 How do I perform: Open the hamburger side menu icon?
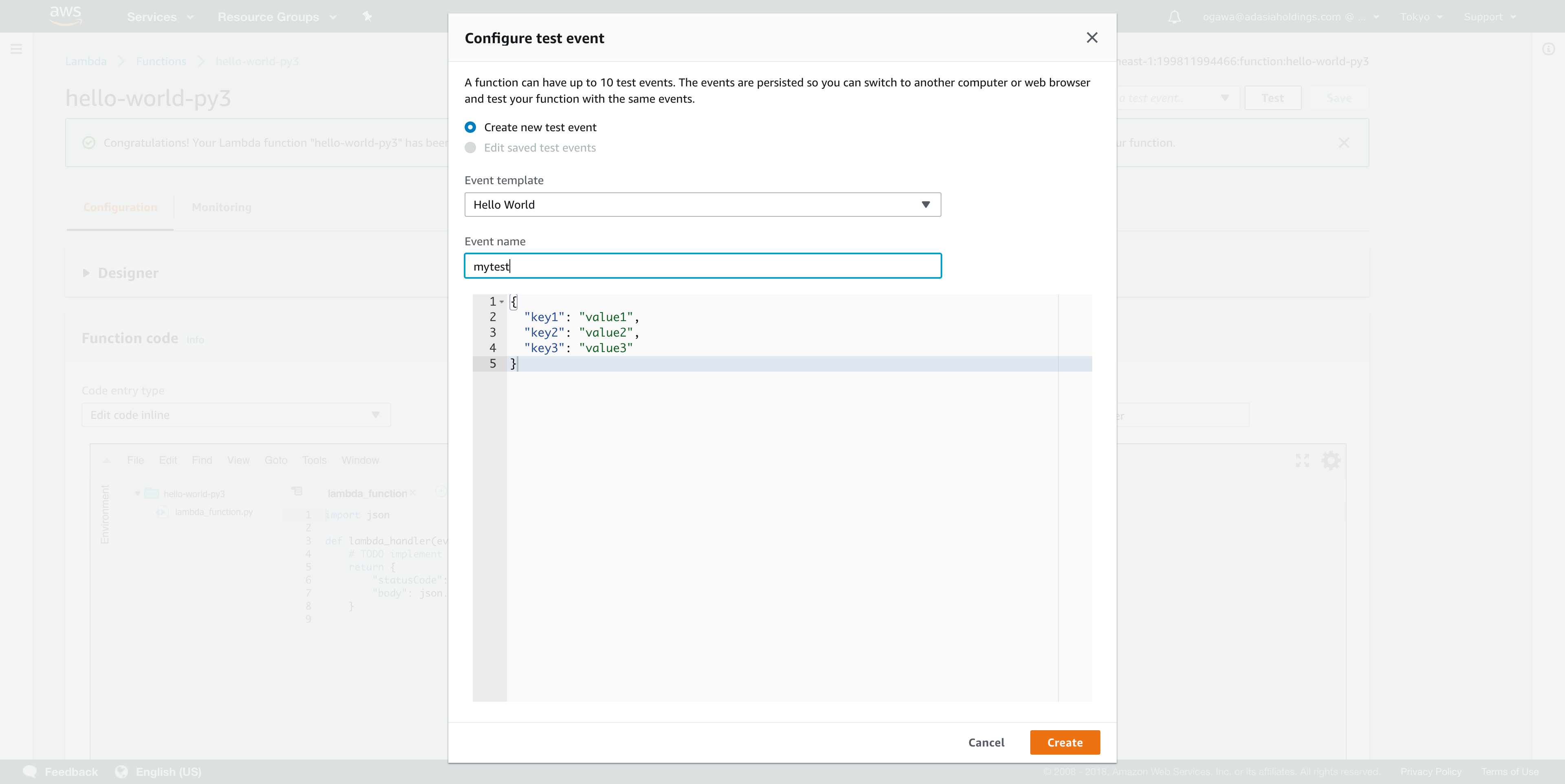pos(16,49)
